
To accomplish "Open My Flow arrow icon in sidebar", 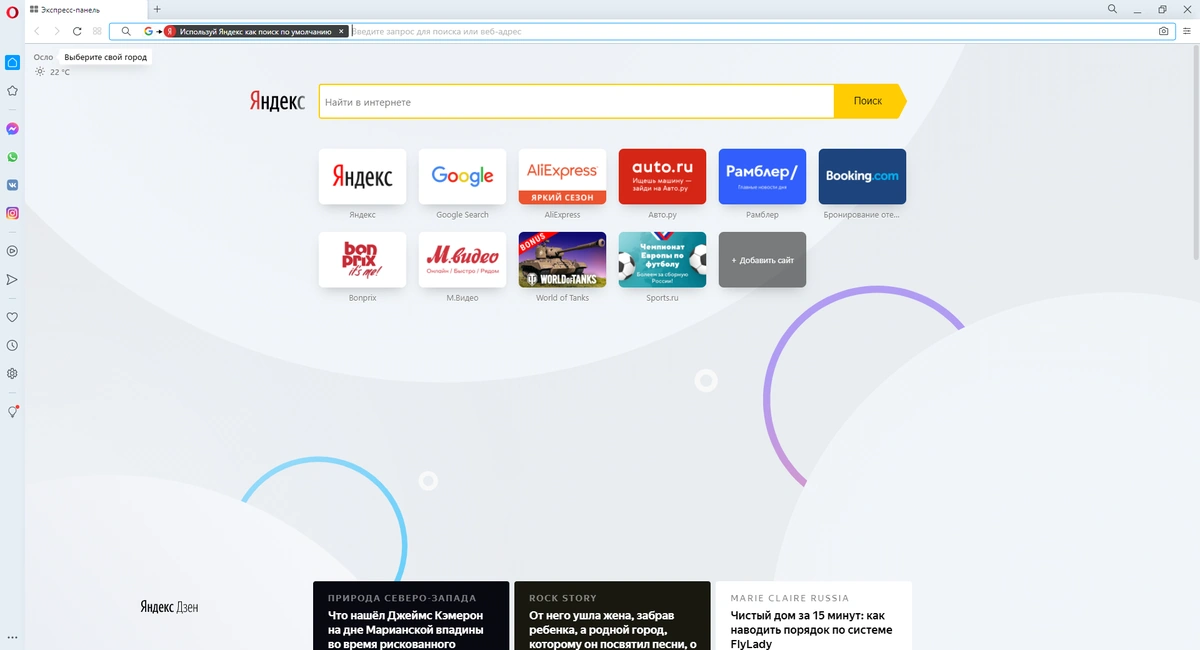I will click(x=13, y=279).
